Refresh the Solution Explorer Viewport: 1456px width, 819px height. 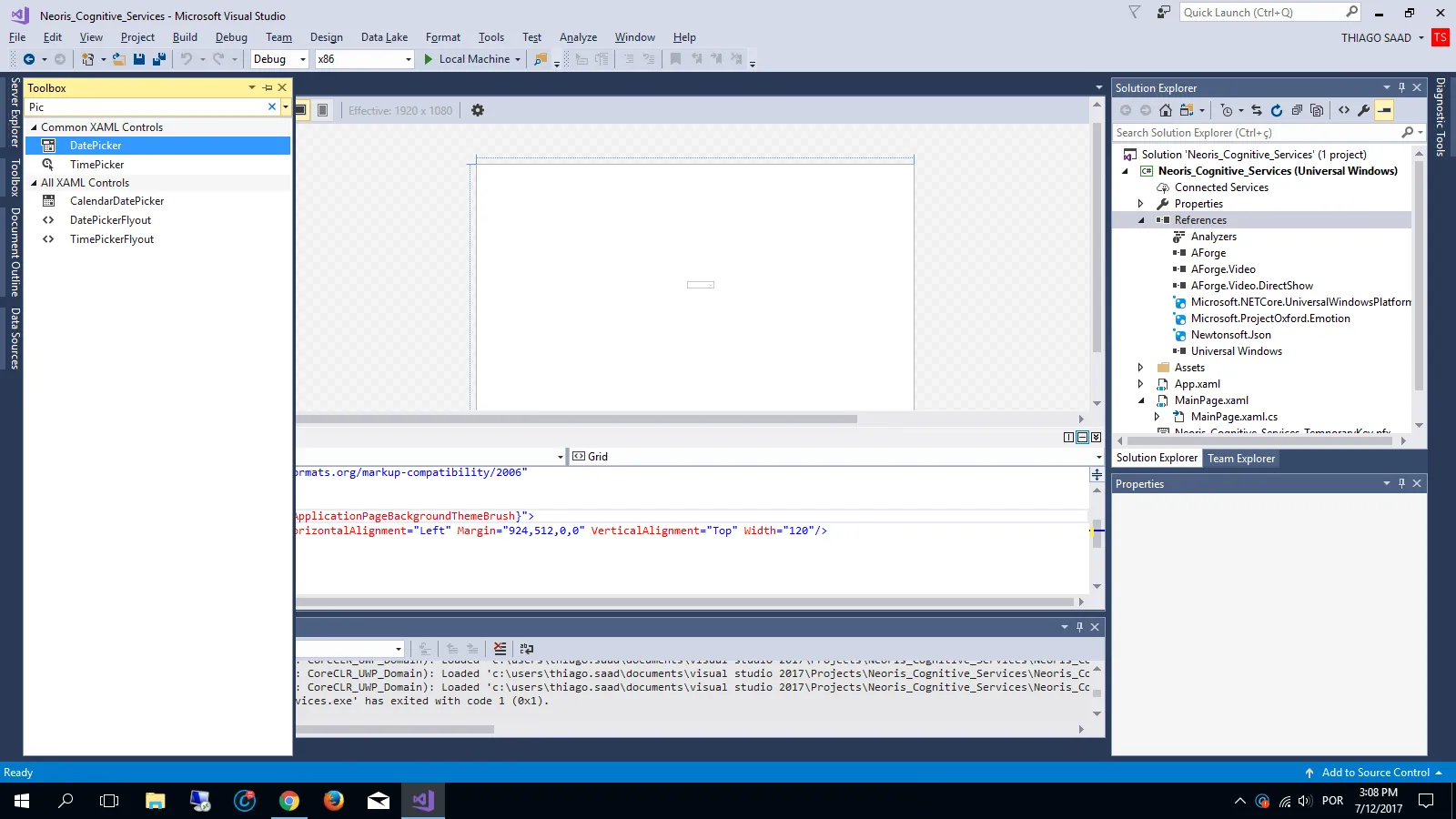[1277, 110]
